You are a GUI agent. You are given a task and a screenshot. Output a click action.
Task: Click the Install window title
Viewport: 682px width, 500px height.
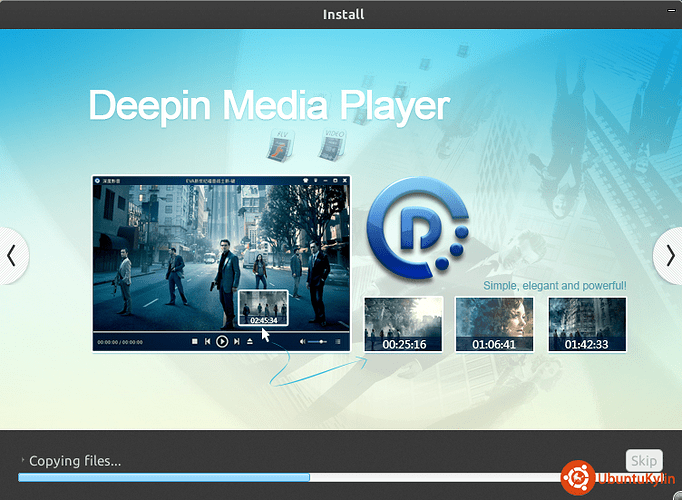(343, 14)
